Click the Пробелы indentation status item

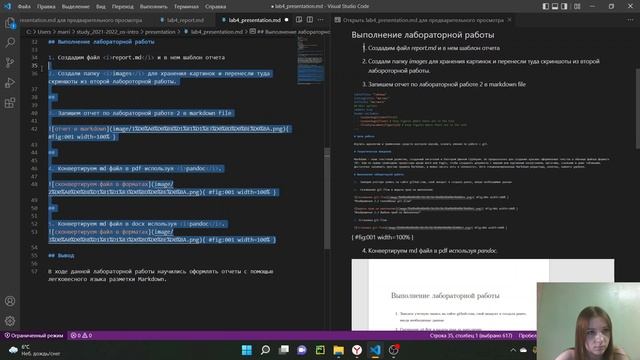[527, 336]
